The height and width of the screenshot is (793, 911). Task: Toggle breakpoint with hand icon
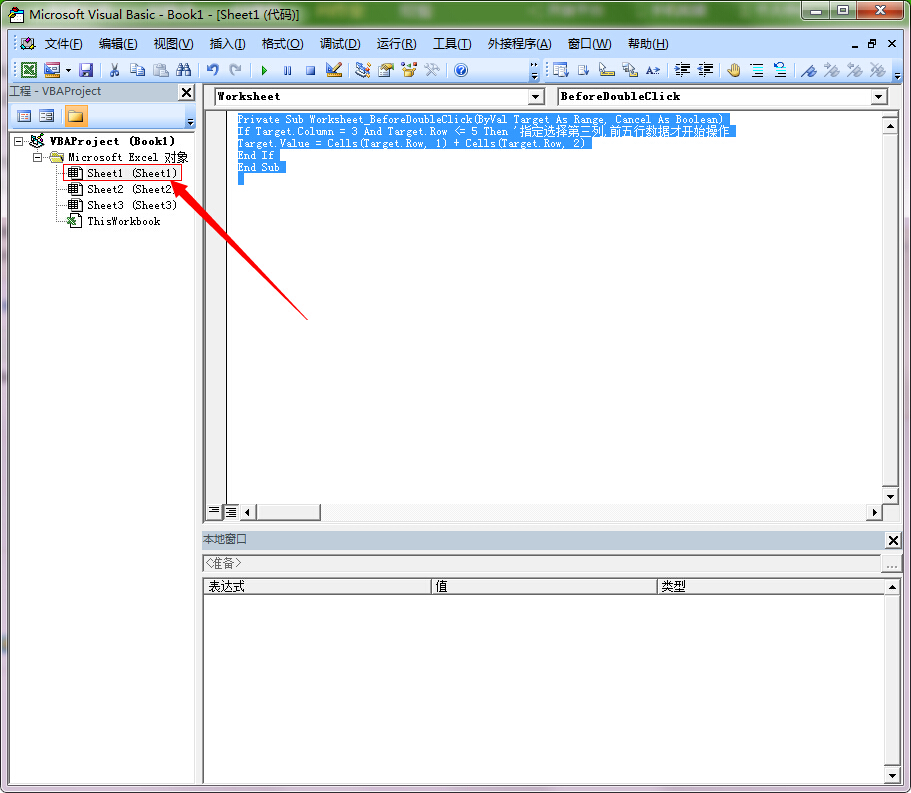[x=734, y=70]
